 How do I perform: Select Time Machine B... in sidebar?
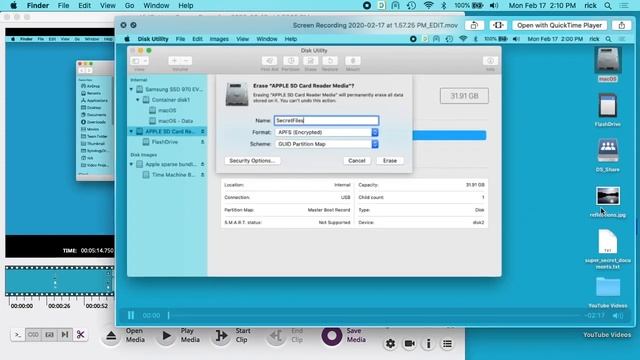[173, 175]
